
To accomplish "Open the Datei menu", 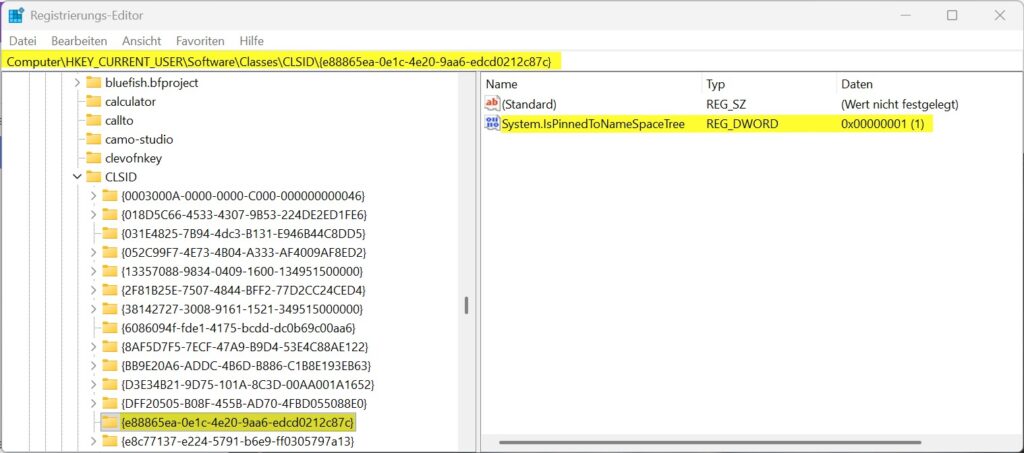I will tap(23, 40).
